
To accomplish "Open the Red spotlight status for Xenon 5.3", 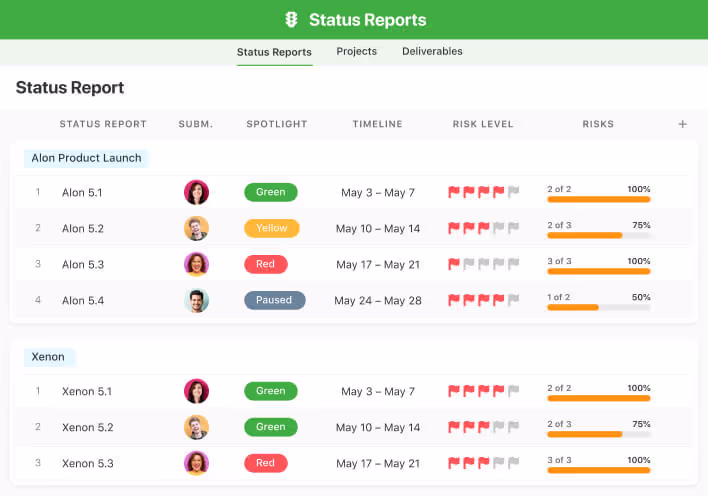I will 265,463.
